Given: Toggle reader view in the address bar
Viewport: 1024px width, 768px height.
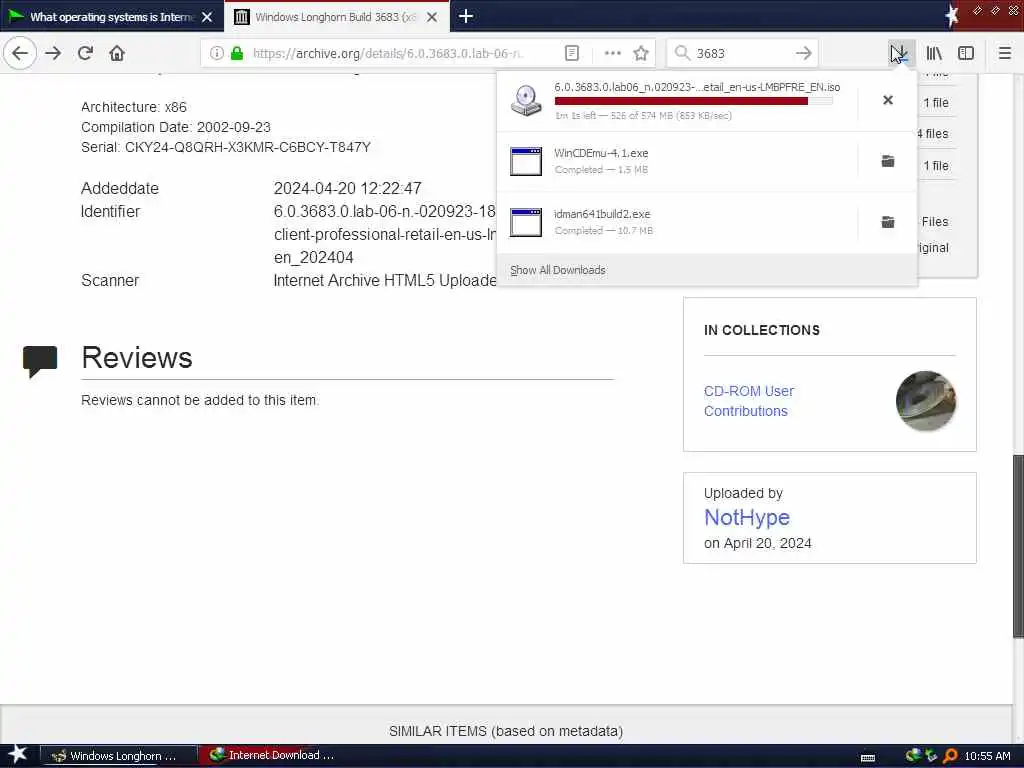Looking at the screenshot, I should pos(571,53).
